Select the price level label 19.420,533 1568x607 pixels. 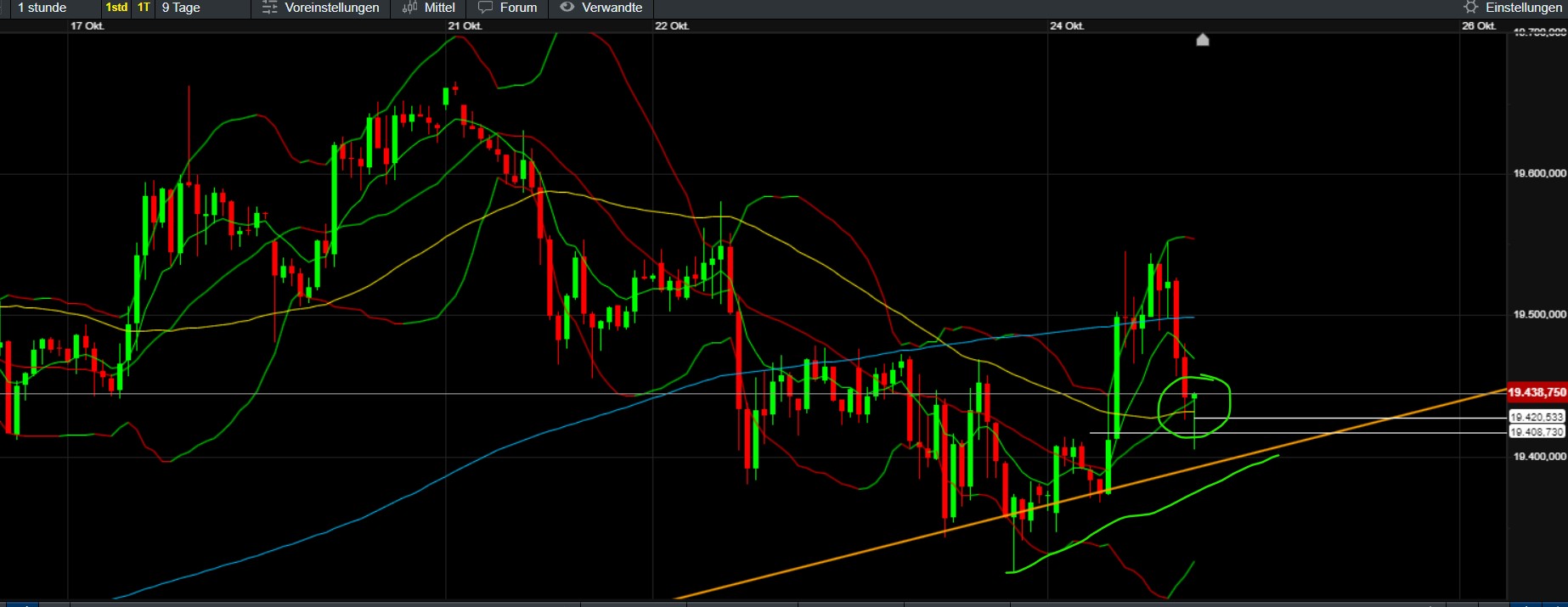pyautogui.click(x=1537, y=417)
